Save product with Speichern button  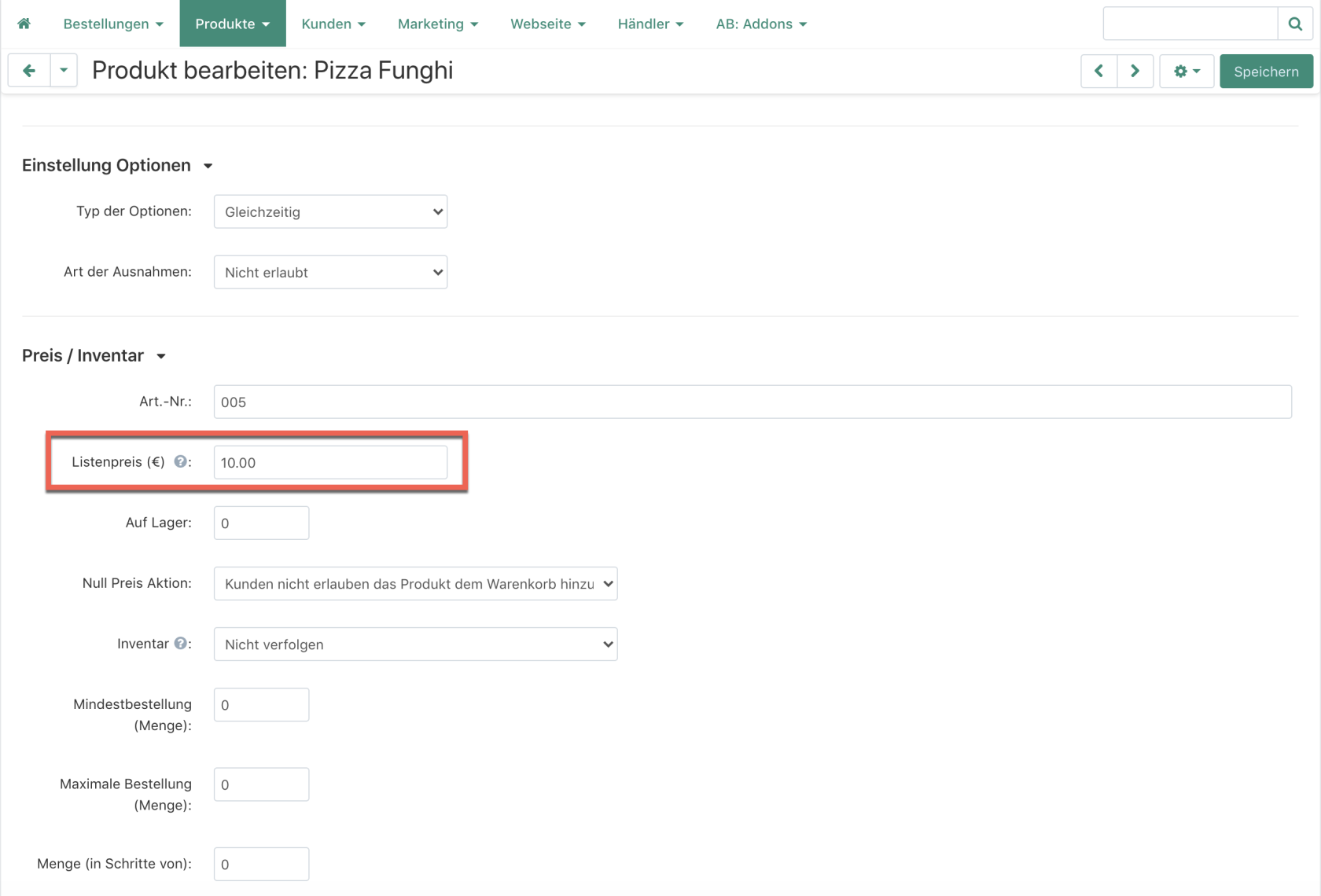(x=1266, y=72)
